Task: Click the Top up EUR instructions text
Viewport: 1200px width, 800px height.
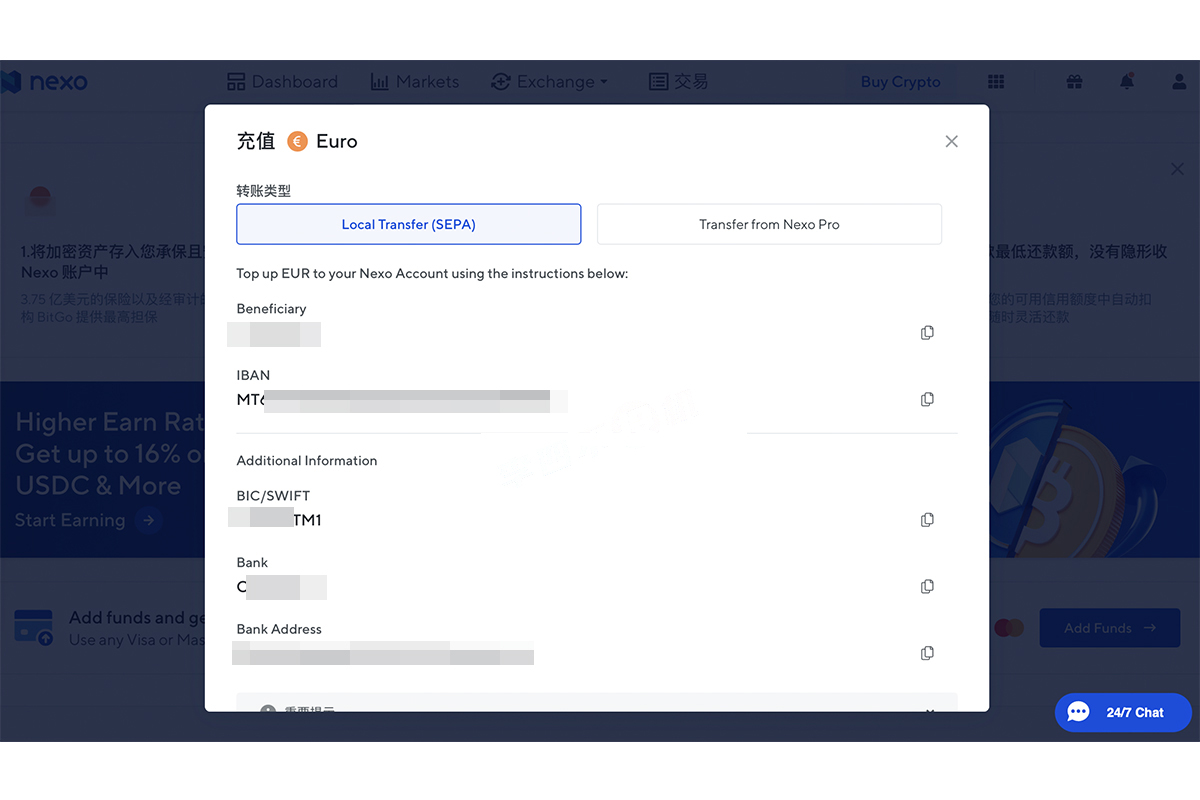Action: click(432, 274)
